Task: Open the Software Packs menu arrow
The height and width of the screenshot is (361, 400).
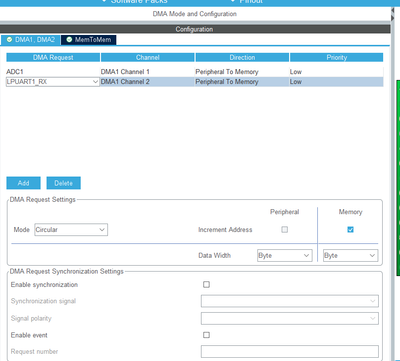Action: click(104, 1)
